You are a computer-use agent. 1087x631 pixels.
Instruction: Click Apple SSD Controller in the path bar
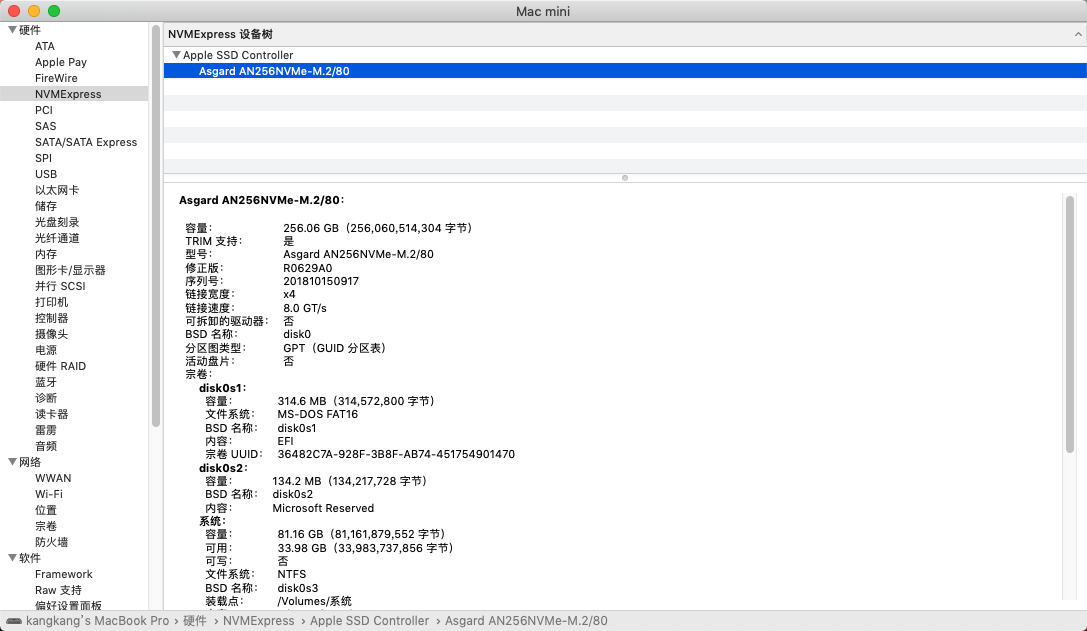coord(369,621)
